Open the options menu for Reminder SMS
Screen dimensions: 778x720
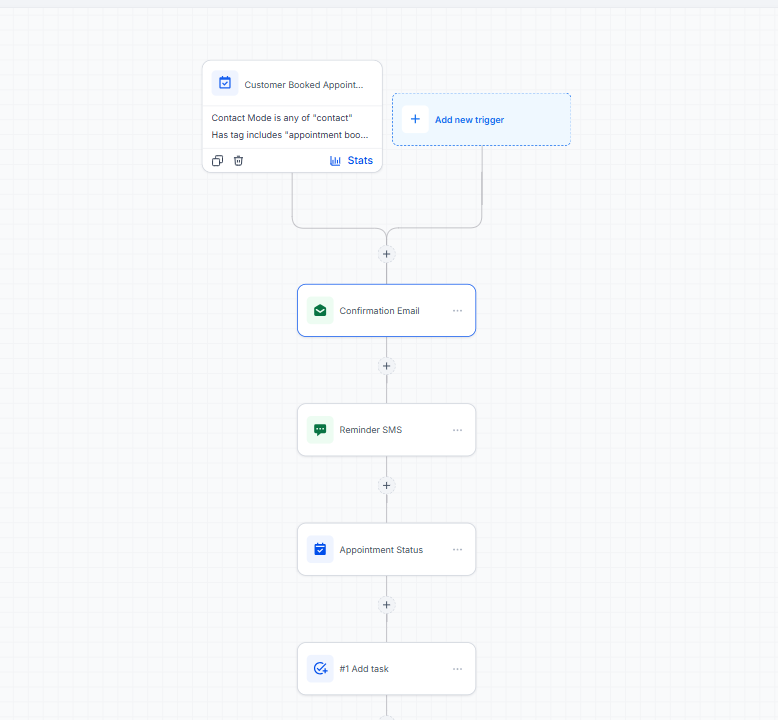click(457, 430)
